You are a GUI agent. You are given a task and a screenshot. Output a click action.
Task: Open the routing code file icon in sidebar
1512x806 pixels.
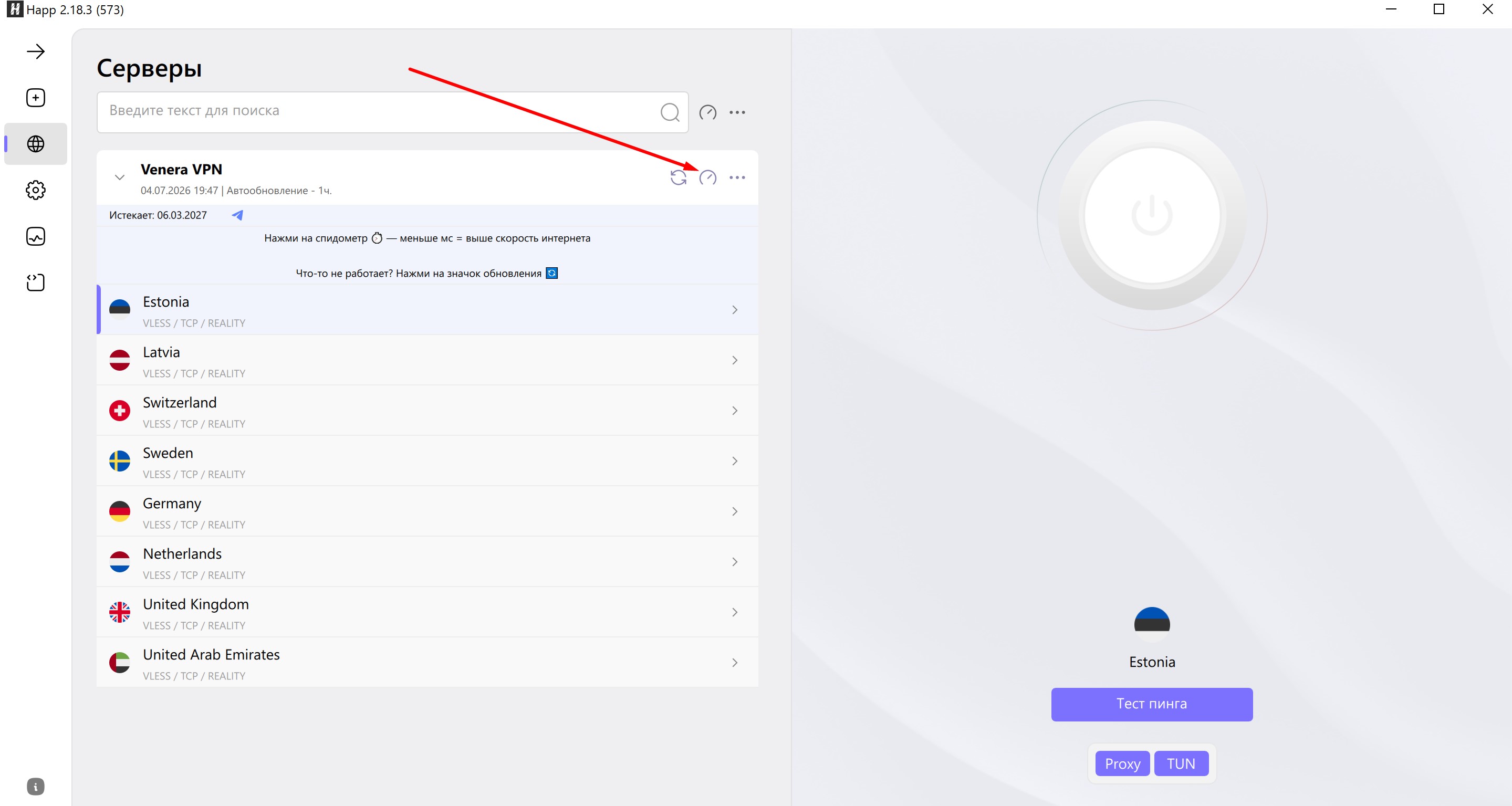click(35, 282)
